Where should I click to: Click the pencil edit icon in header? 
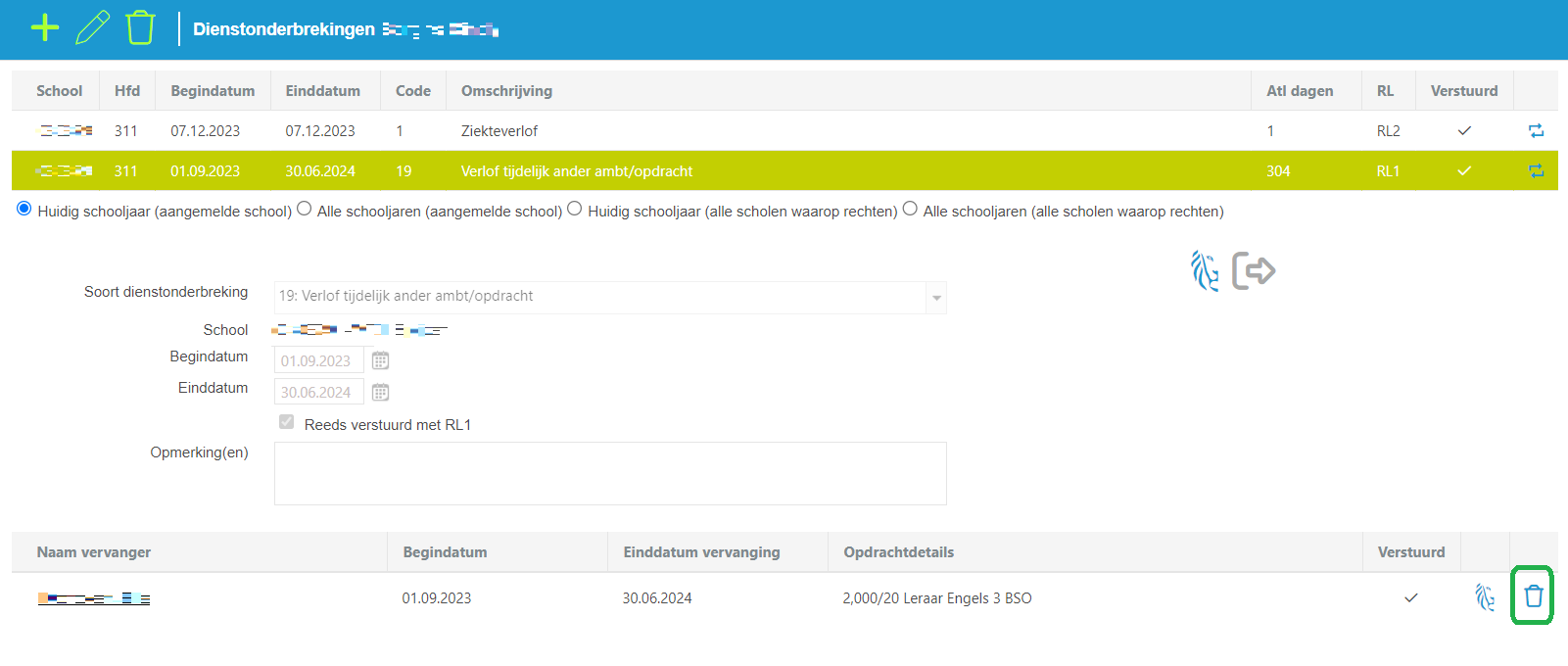(x=93, y=27)
